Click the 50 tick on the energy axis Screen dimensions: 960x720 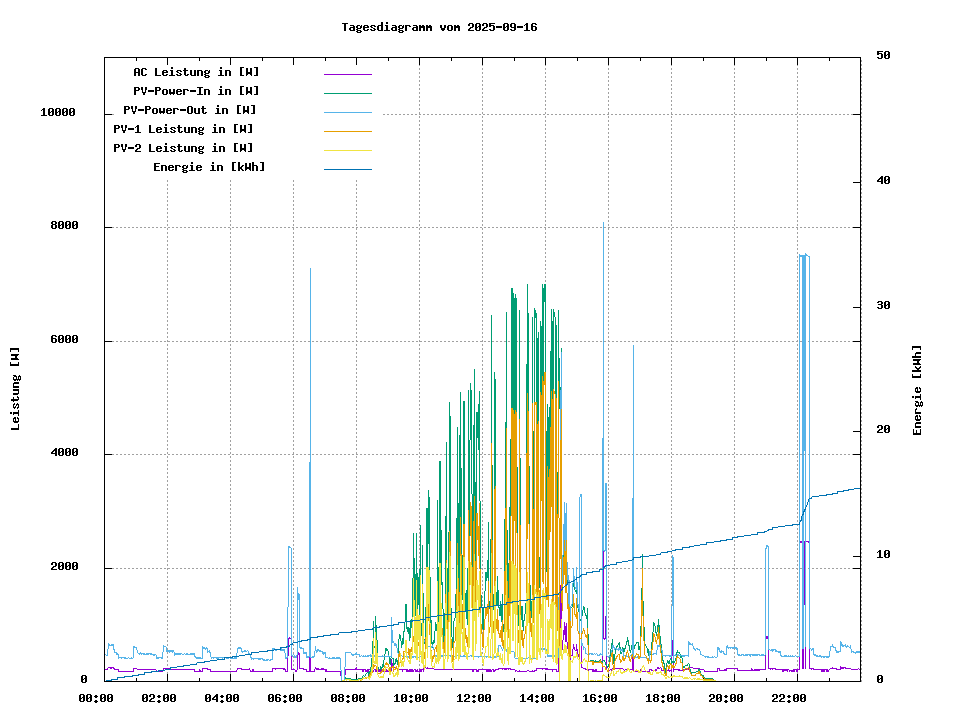click(x=883, y=56)
